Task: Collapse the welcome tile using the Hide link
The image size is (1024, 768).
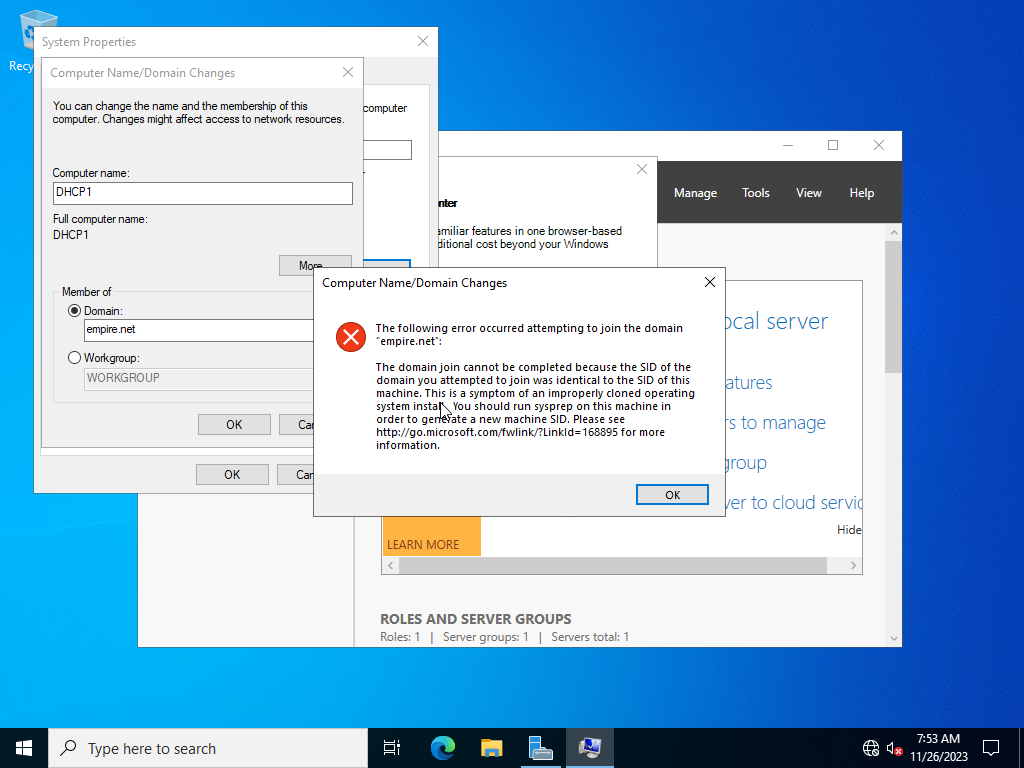Action: (848, 529)
